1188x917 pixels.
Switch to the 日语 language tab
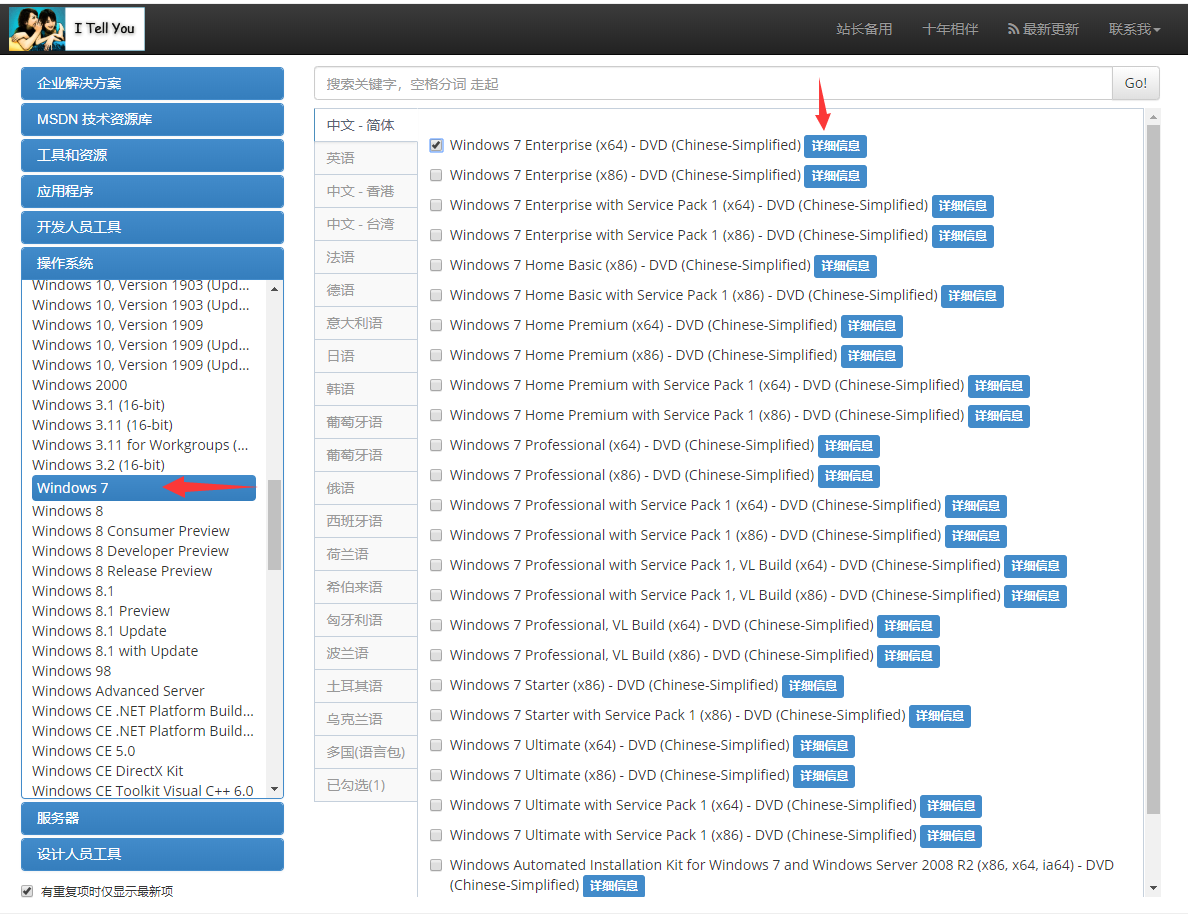pyautogui.click(x=366, y=356)
